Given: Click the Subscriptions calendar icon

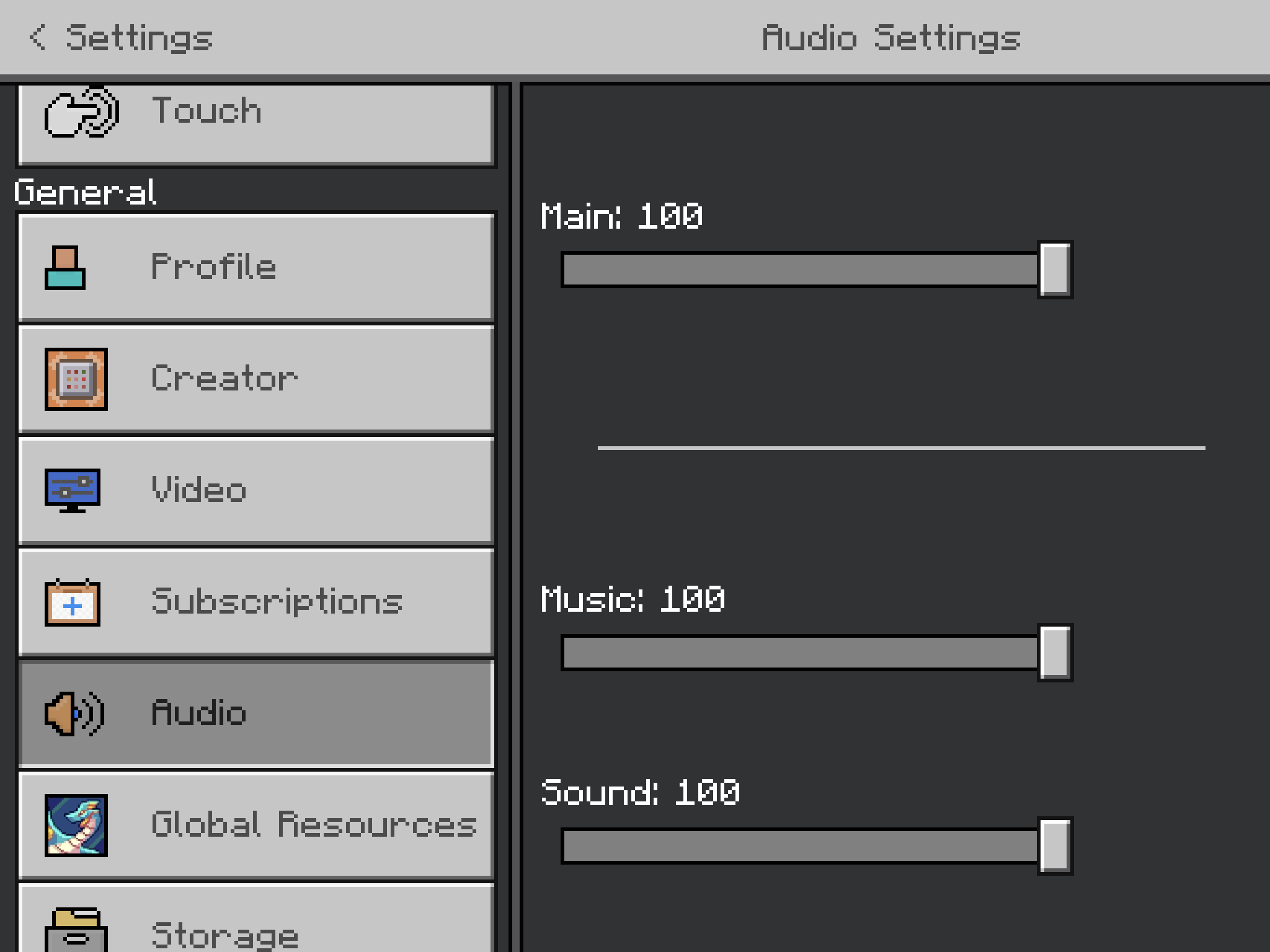Looking at the screenshot, I should click(x=73, y=602).
